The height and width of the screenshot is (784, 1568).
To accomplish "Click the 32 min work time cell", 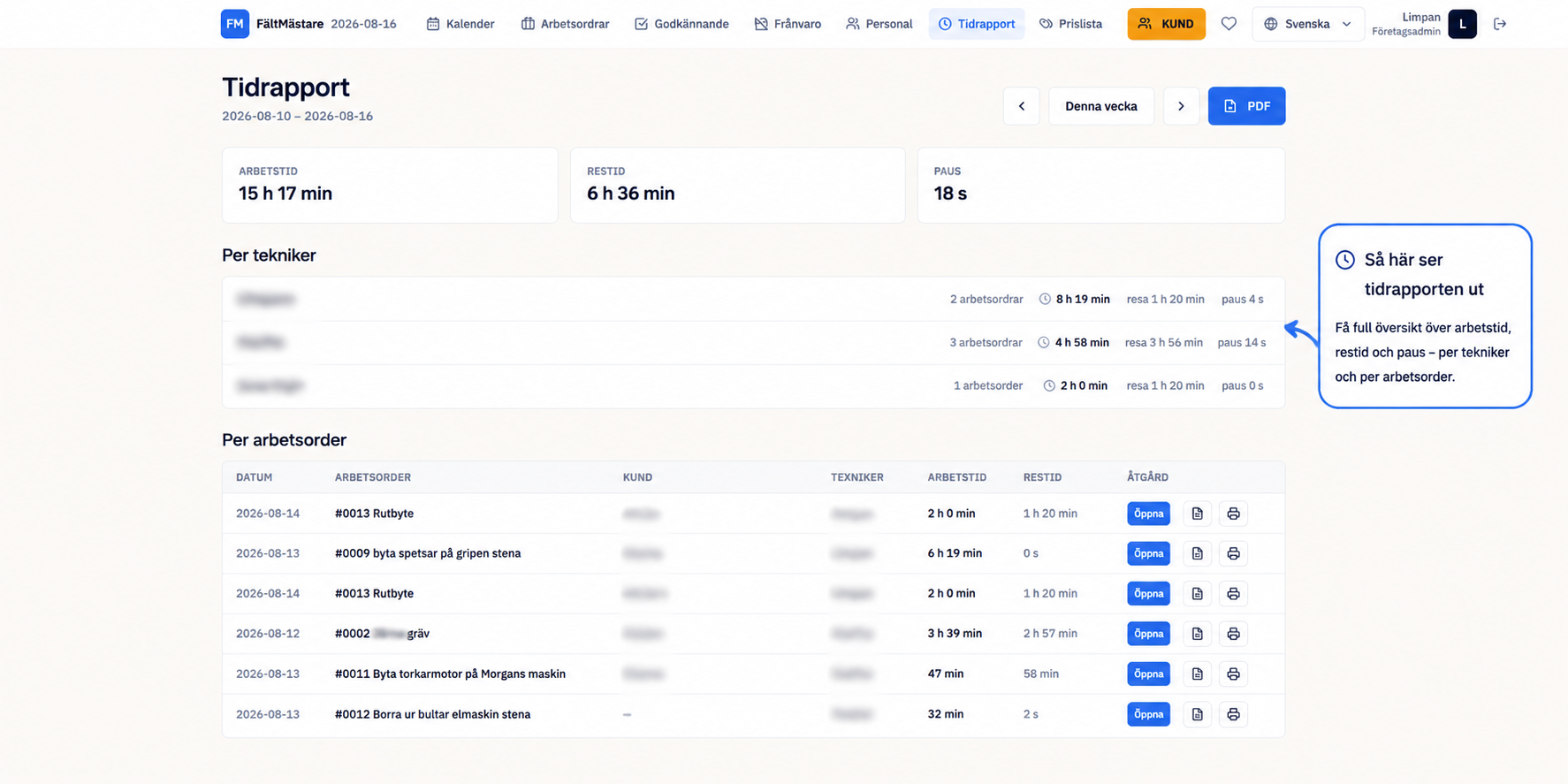I will (946, 714).
